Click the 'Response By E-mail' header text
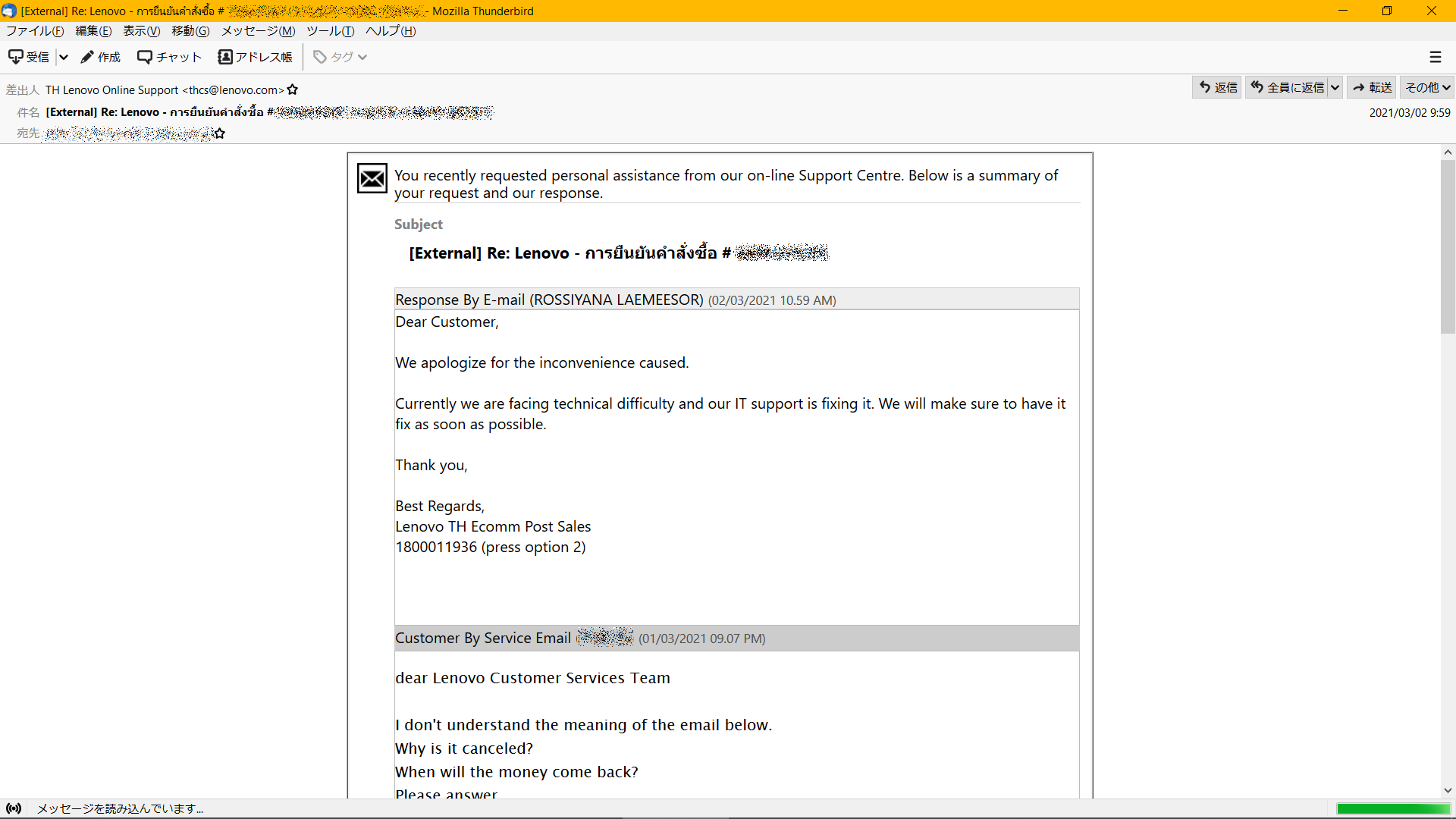 (x=549, y=300)
